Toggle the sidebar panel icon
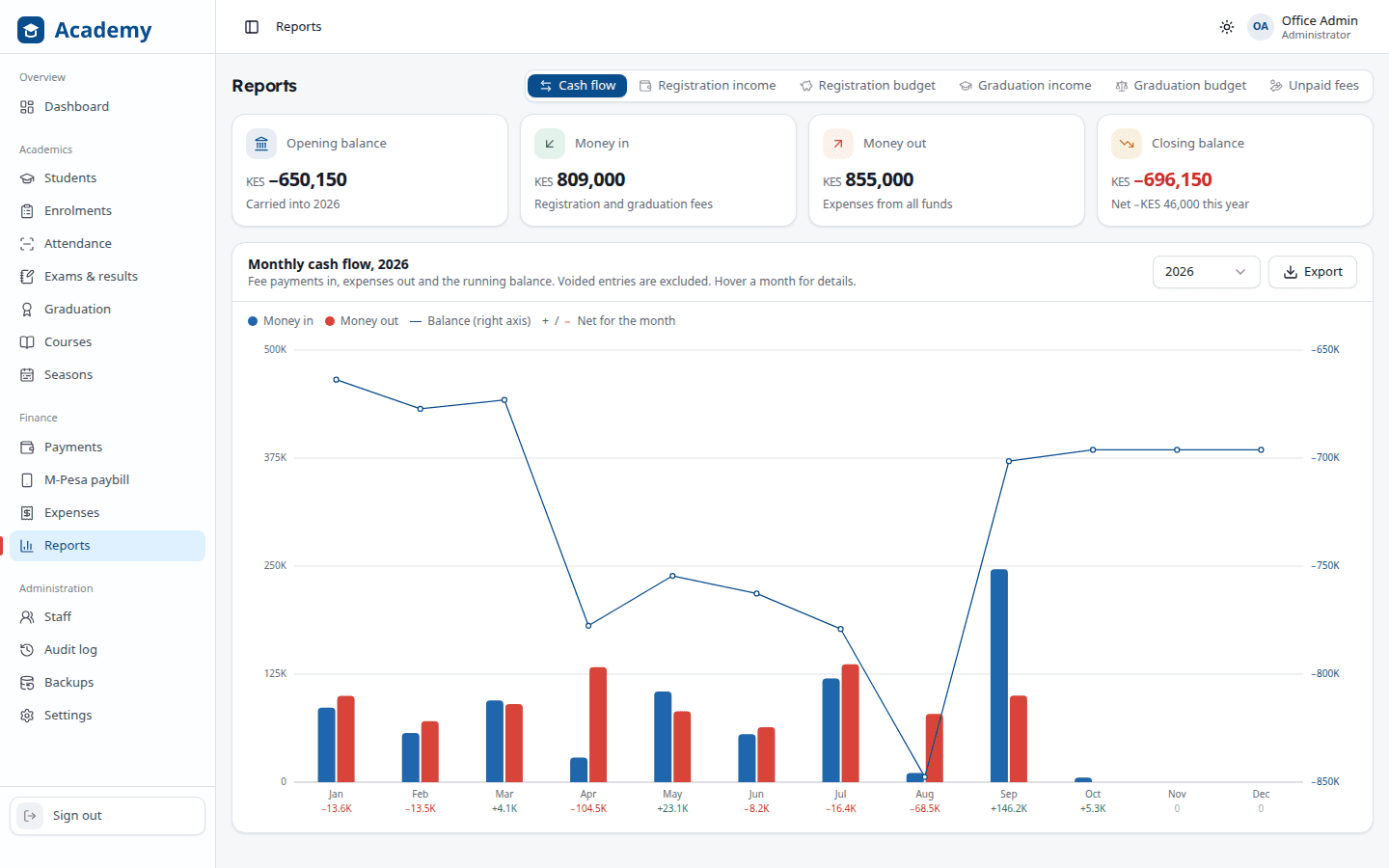The image size is (1389, 868). [x=252, y=27]
